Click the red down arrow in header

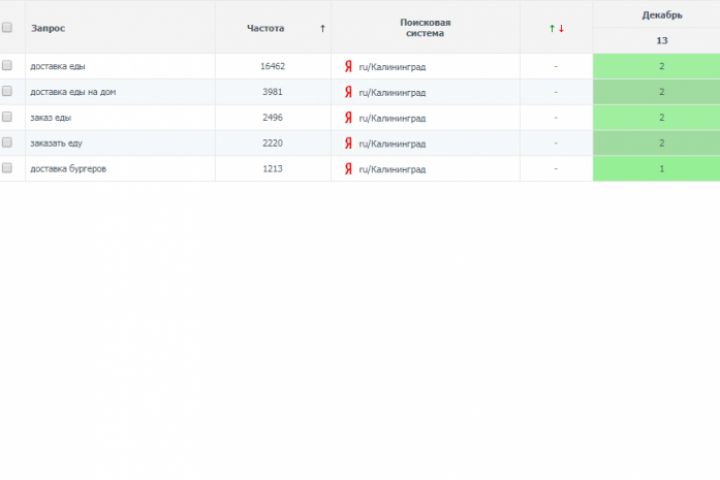coord(561,28)
